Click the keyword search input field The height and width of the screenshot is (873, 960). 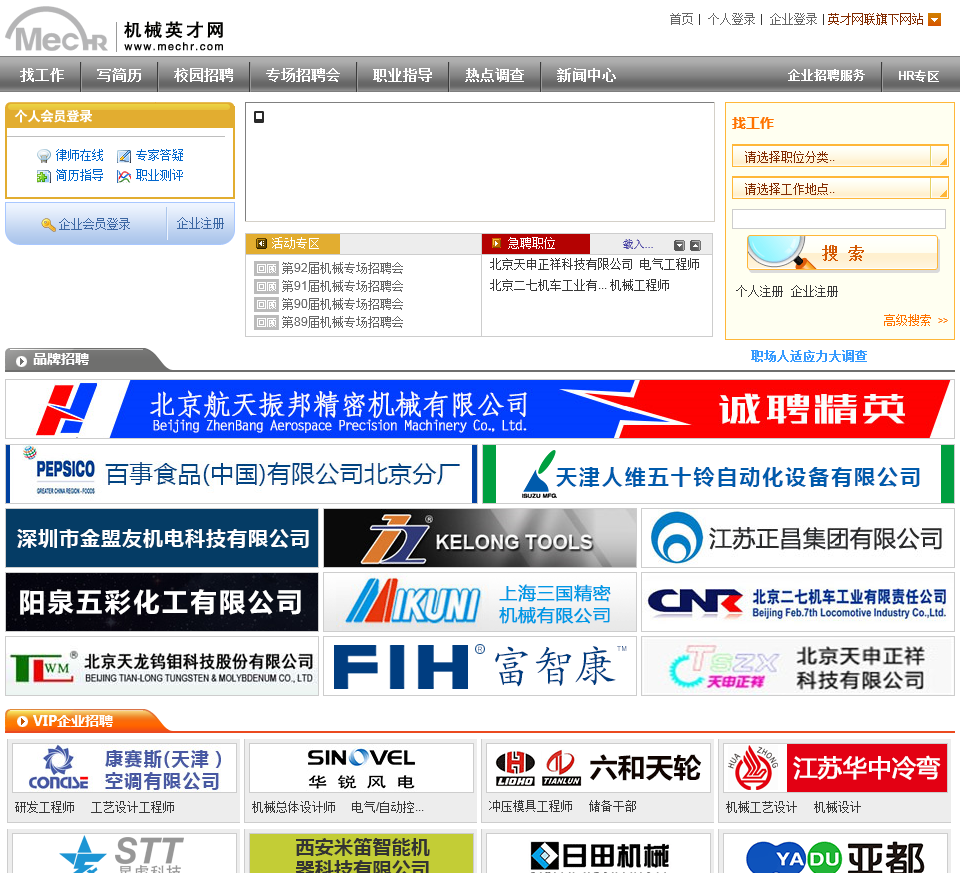(x=839, y=219)
